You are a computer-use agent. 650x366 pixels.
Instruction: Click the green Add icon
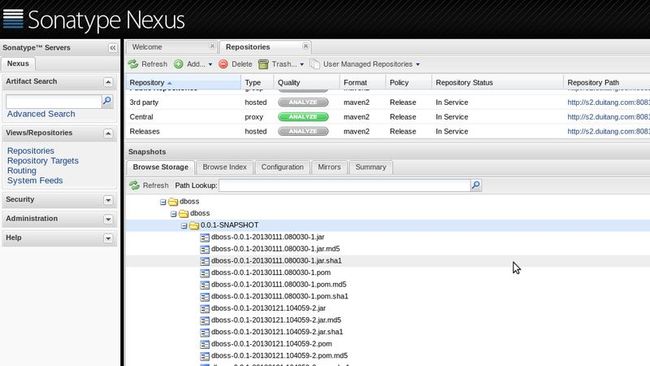click(x=179, y=64)
